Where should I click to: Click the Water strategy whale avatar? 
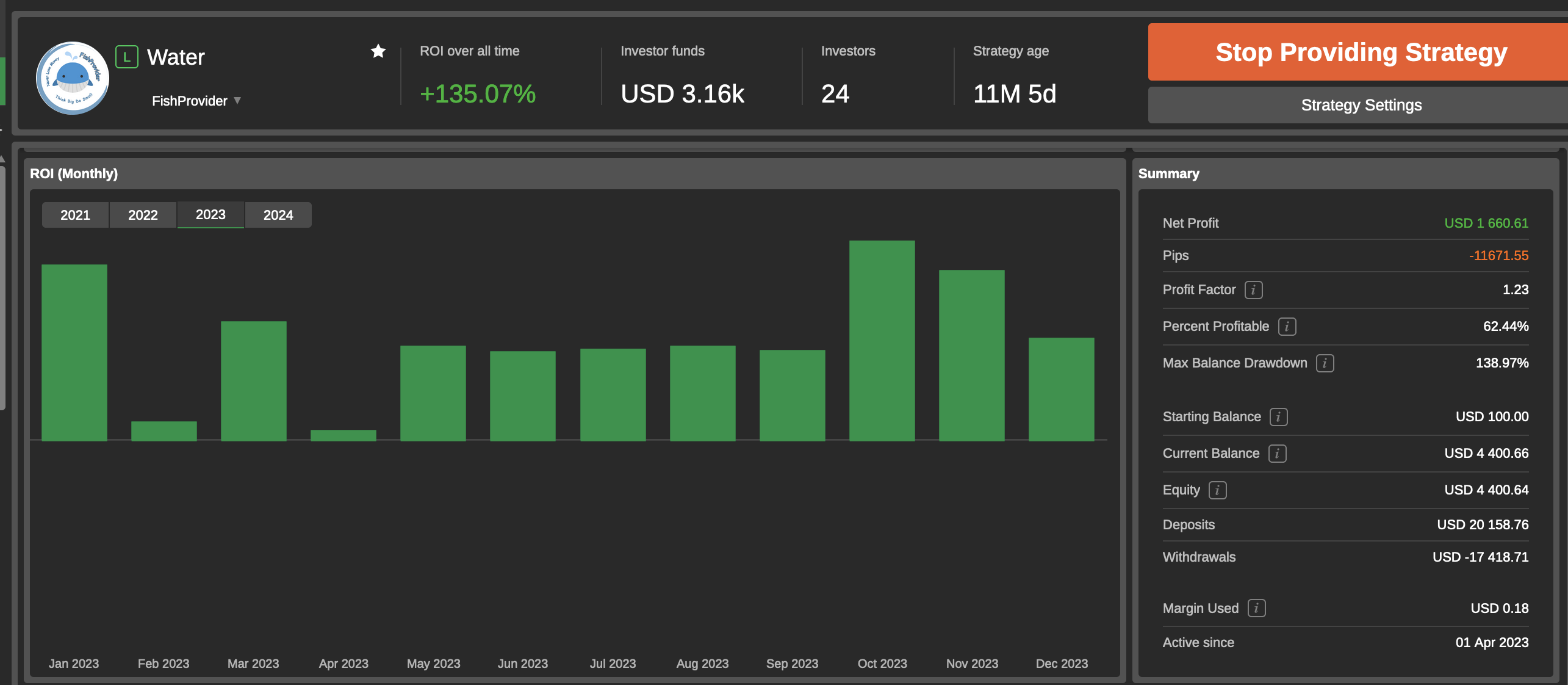pos(73,78)
